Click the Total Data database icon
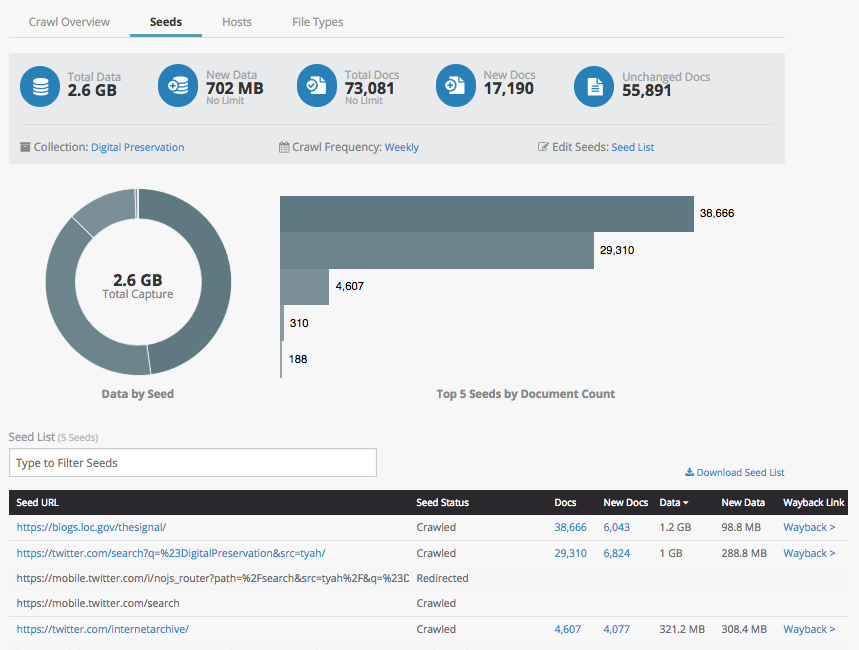This screenshot has width=859, height=650. pos(40,87)
